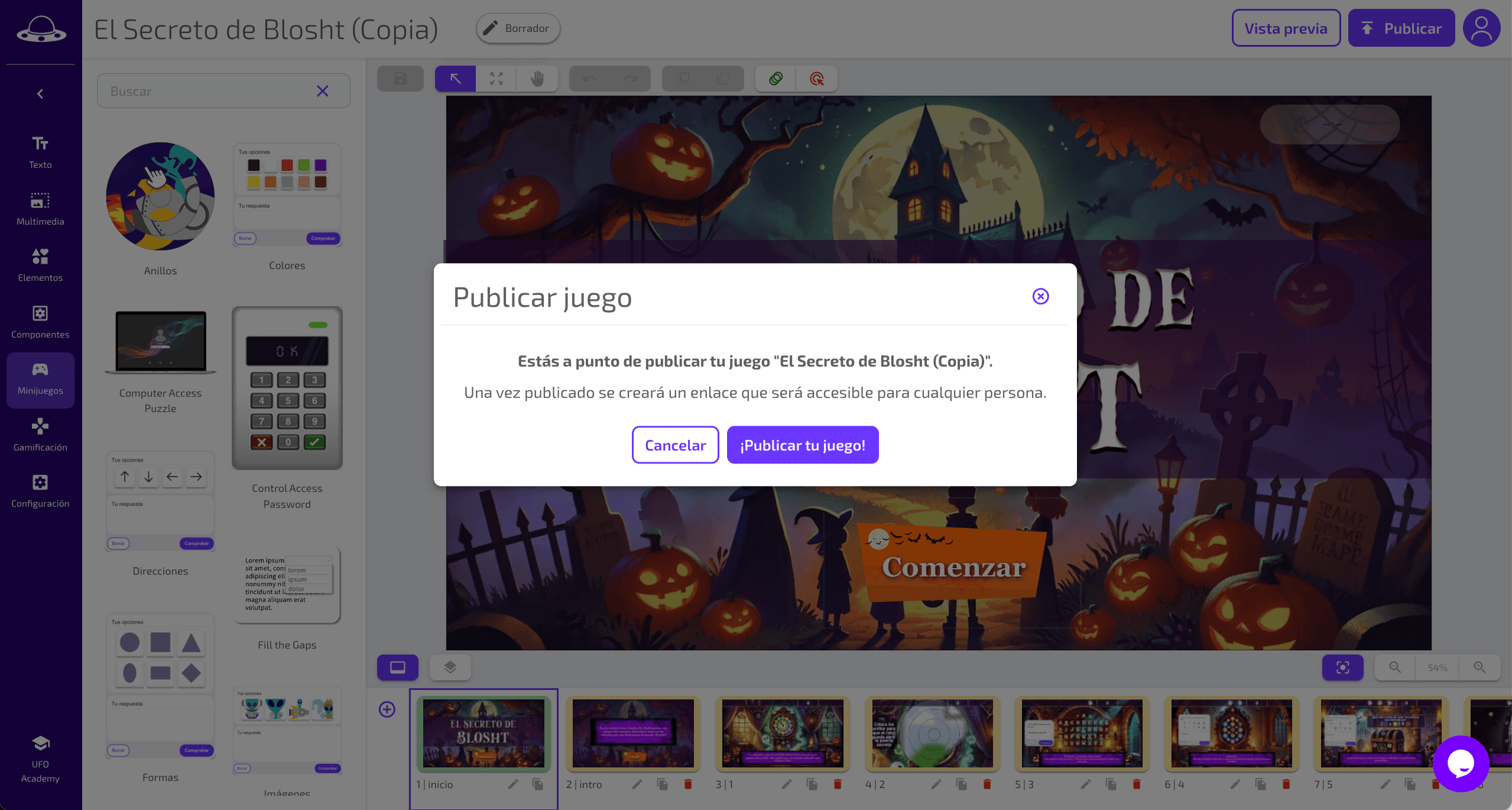The height and width of the screenshot is (810, 1512).
Task: Close the Publicar juego dialog
Action: 1041,295
